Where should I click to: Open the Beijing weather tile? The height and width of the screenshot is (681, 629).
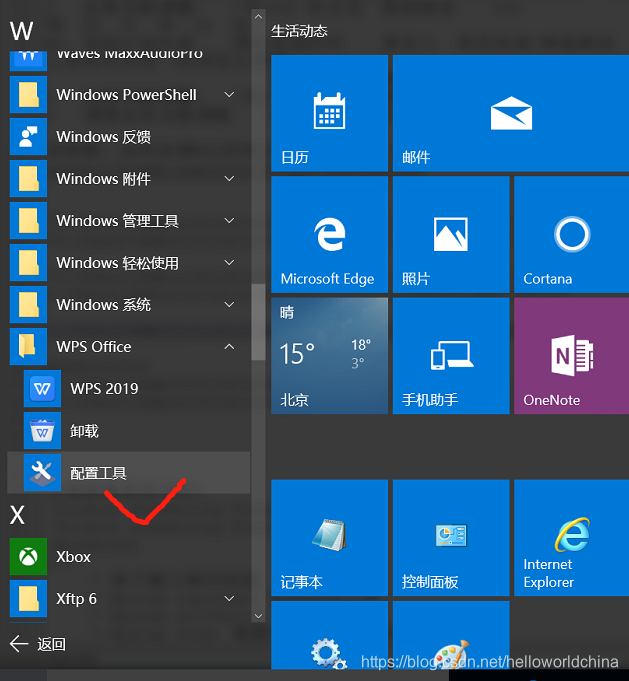[329, 356]
